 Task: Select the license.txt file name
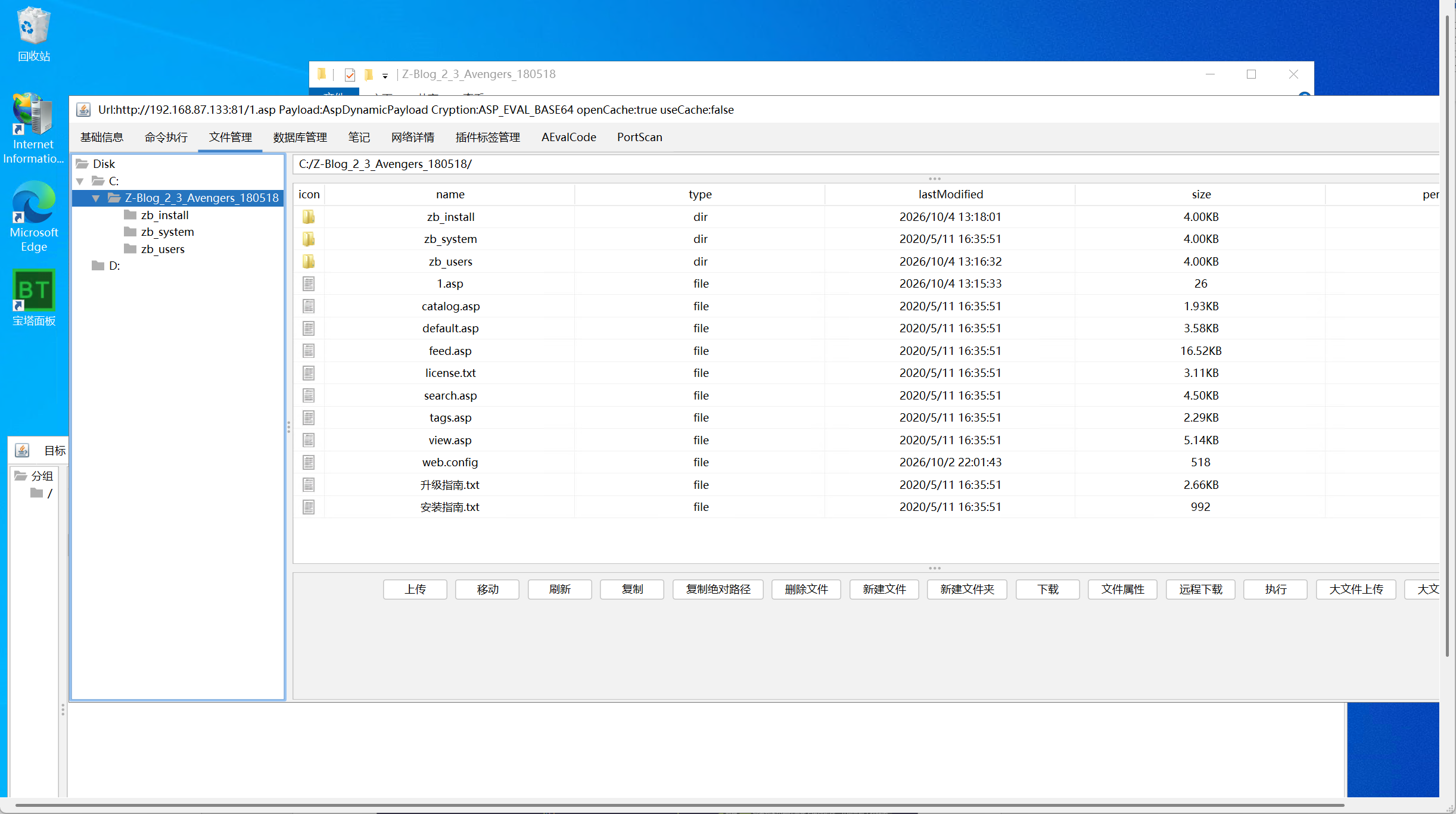coord(450,373)
